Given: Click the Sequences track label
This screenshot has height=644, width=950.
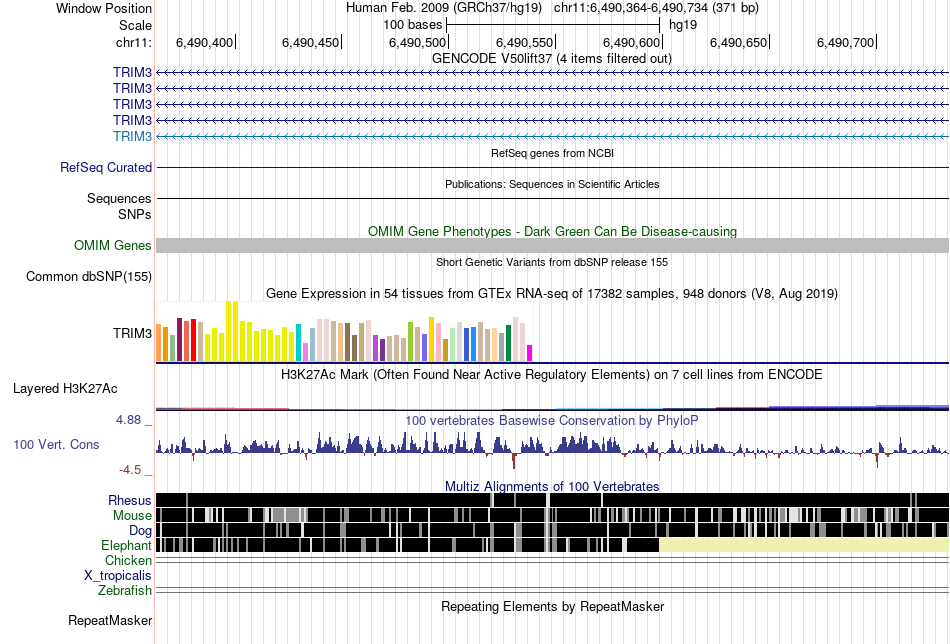Looking at the screenshot, I should 119,199.
